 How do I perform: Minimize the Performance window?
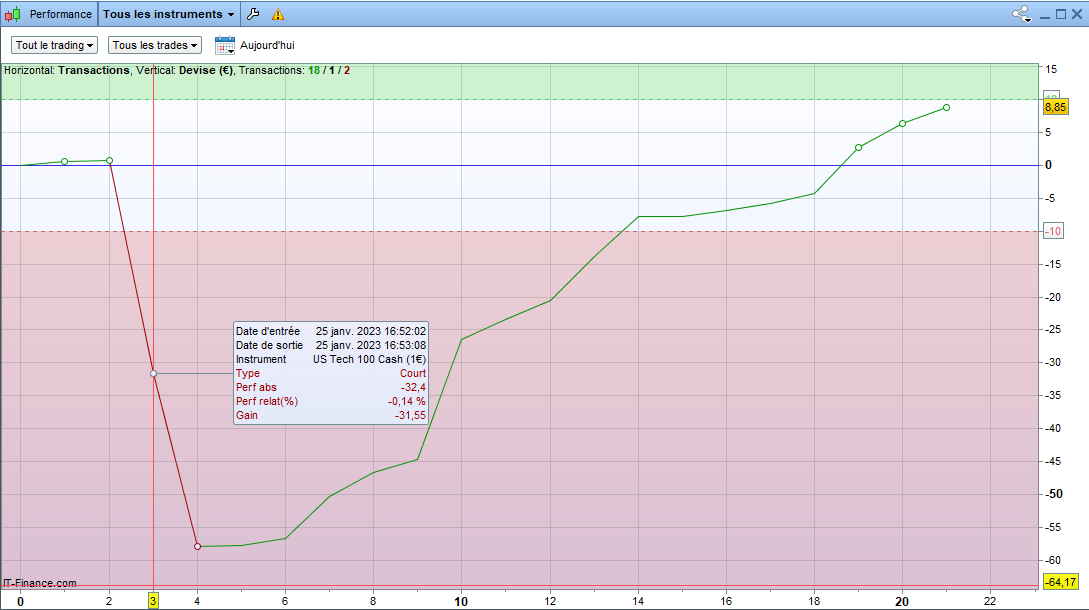1045,15
